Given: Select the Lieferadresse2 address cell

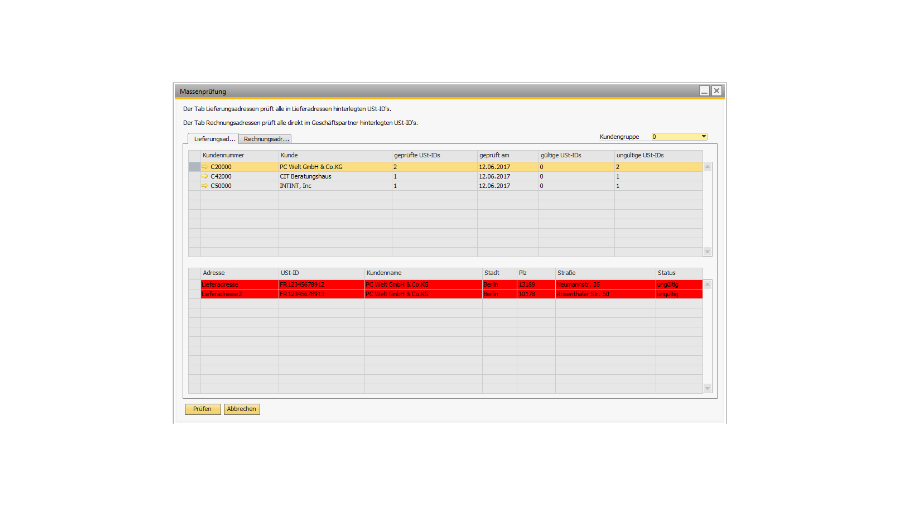Looking at the screenshot, I should 239,294.
